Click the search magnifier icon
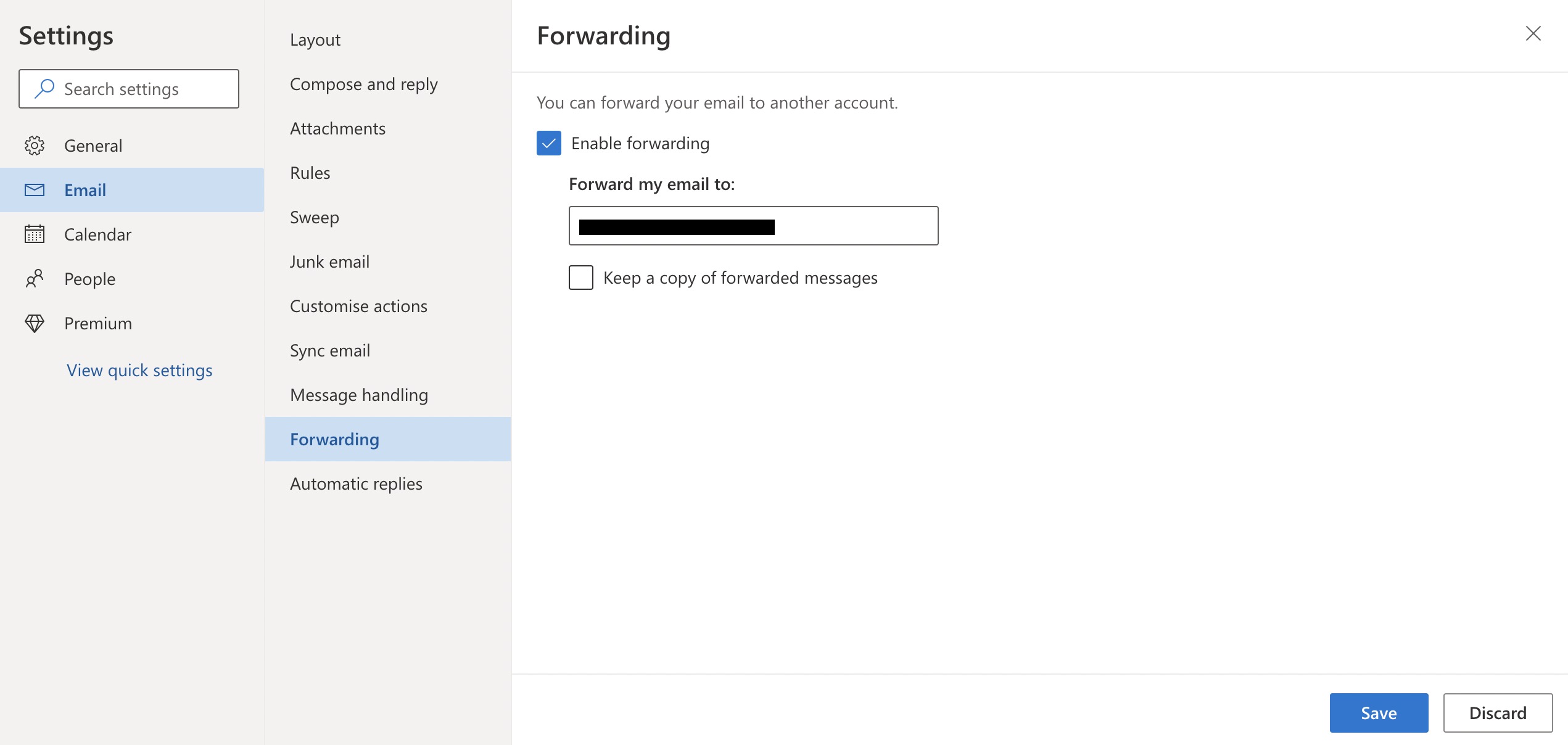The width and height of the screenshot is (1568, 745). pyautogui.click(x=44, y=89)
